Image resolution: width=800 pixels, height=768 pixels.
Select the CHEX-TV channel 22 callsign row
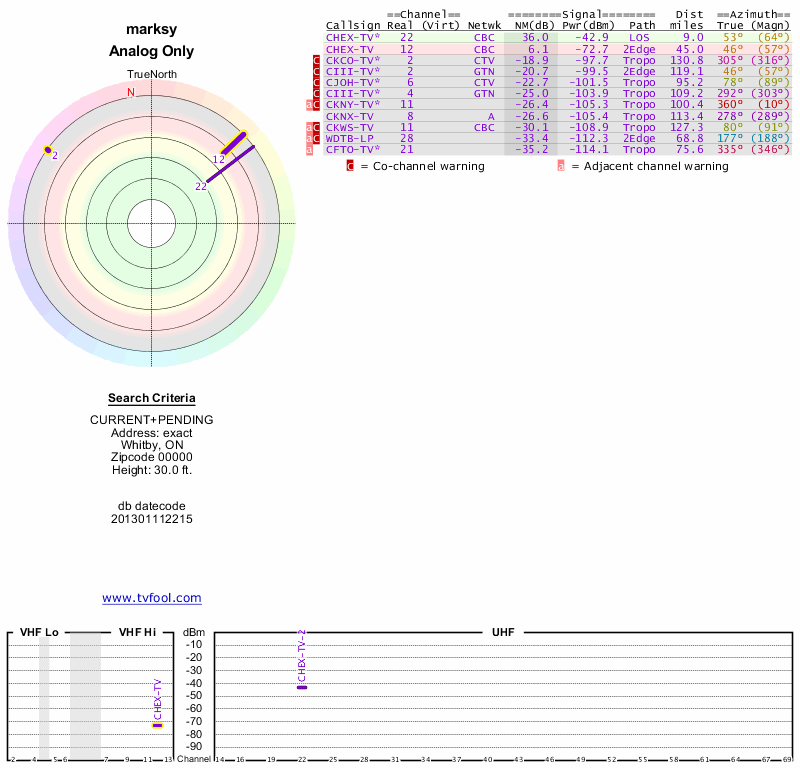click(x=352, y=37)
